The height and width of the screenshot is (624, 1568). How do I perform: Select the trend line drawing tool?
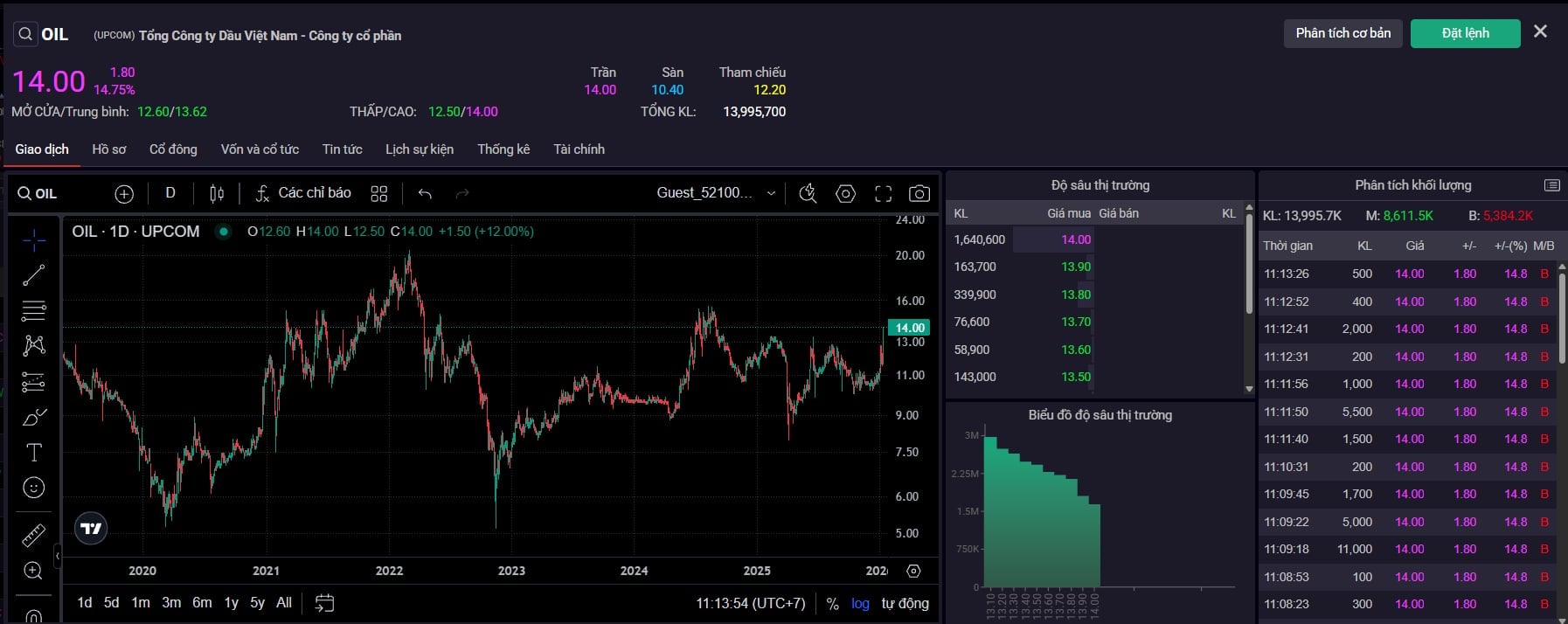point(33,275)
